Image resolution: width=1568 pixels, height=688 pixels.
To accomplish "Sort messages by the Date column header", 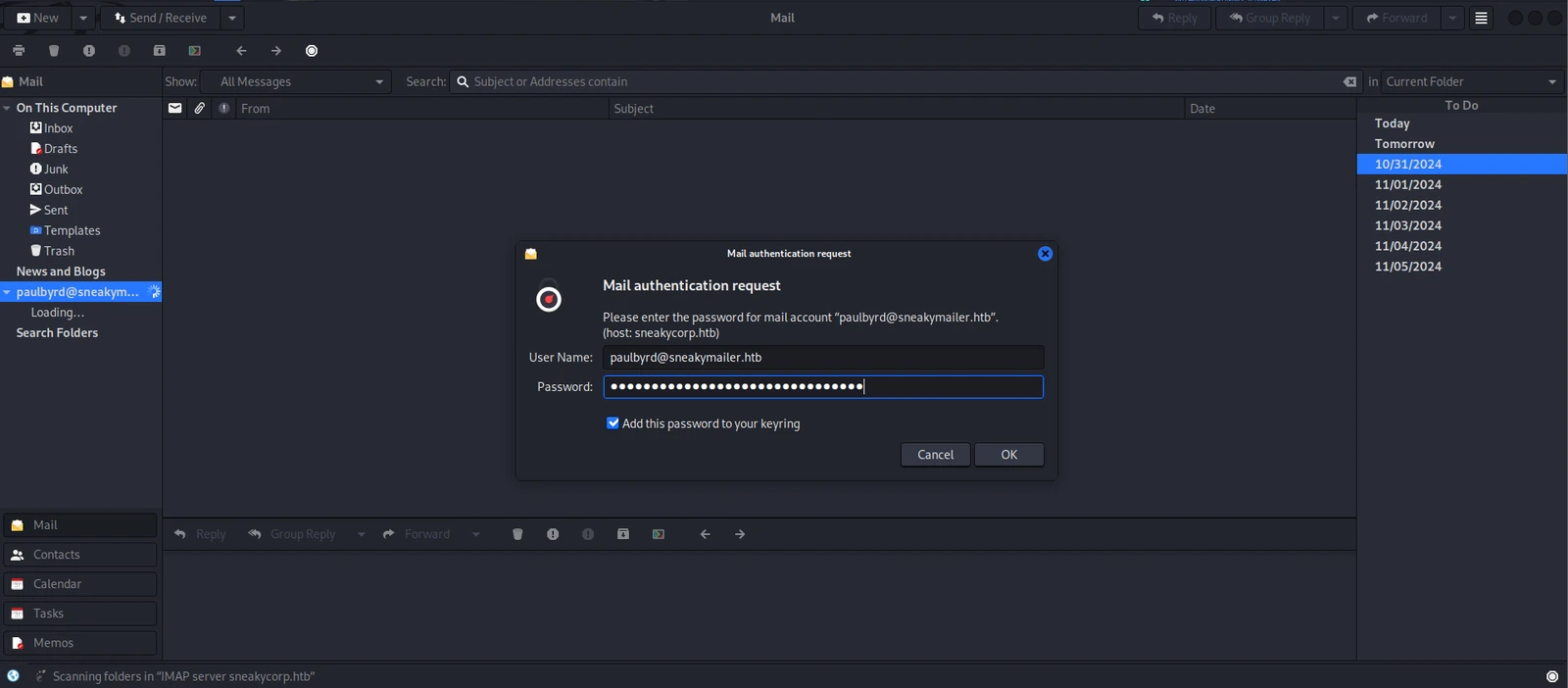I will coord(1269,109).
